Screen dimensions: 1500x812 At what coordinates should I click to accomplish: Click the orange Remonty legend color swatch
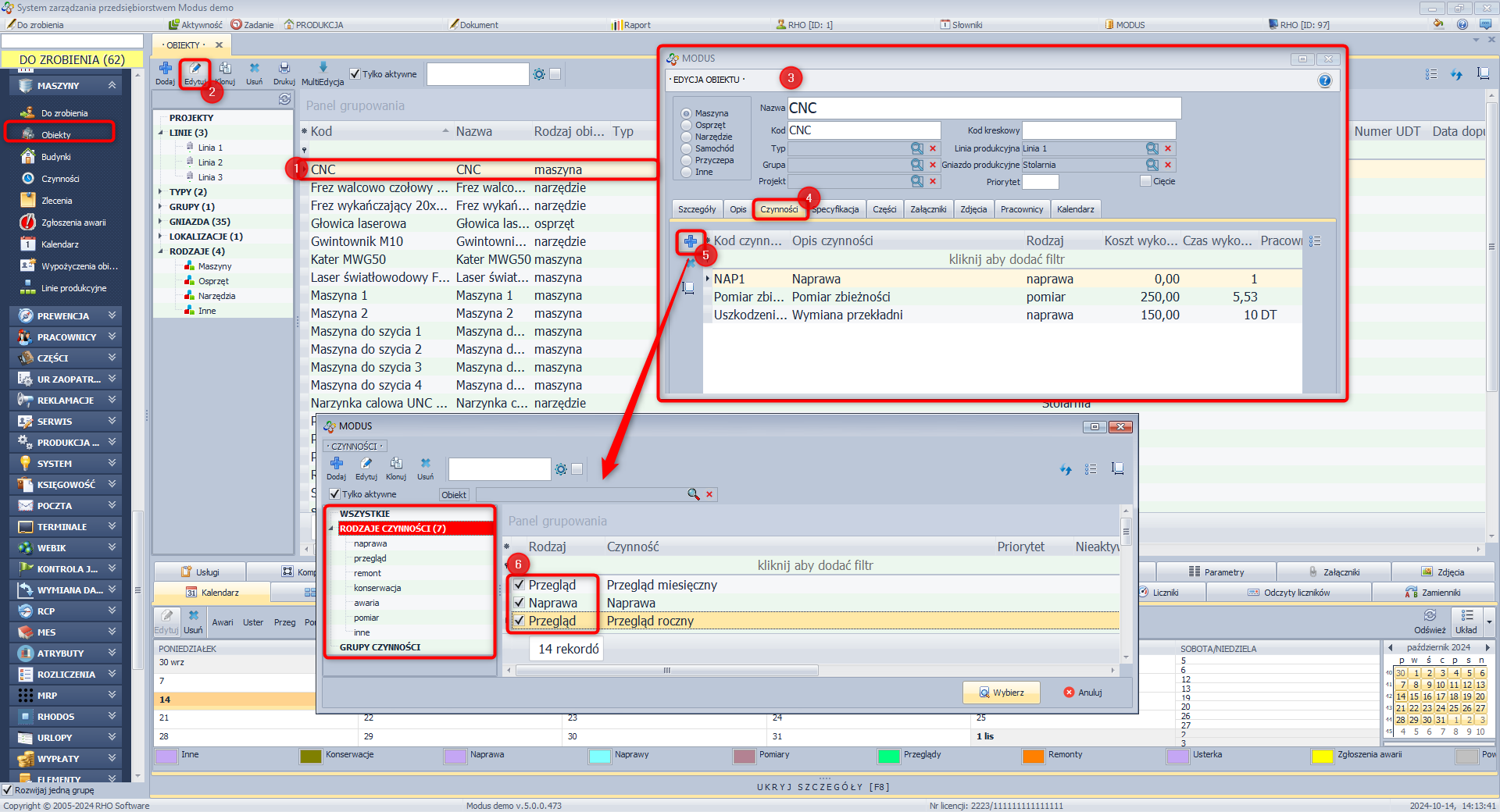(1033, 756)
